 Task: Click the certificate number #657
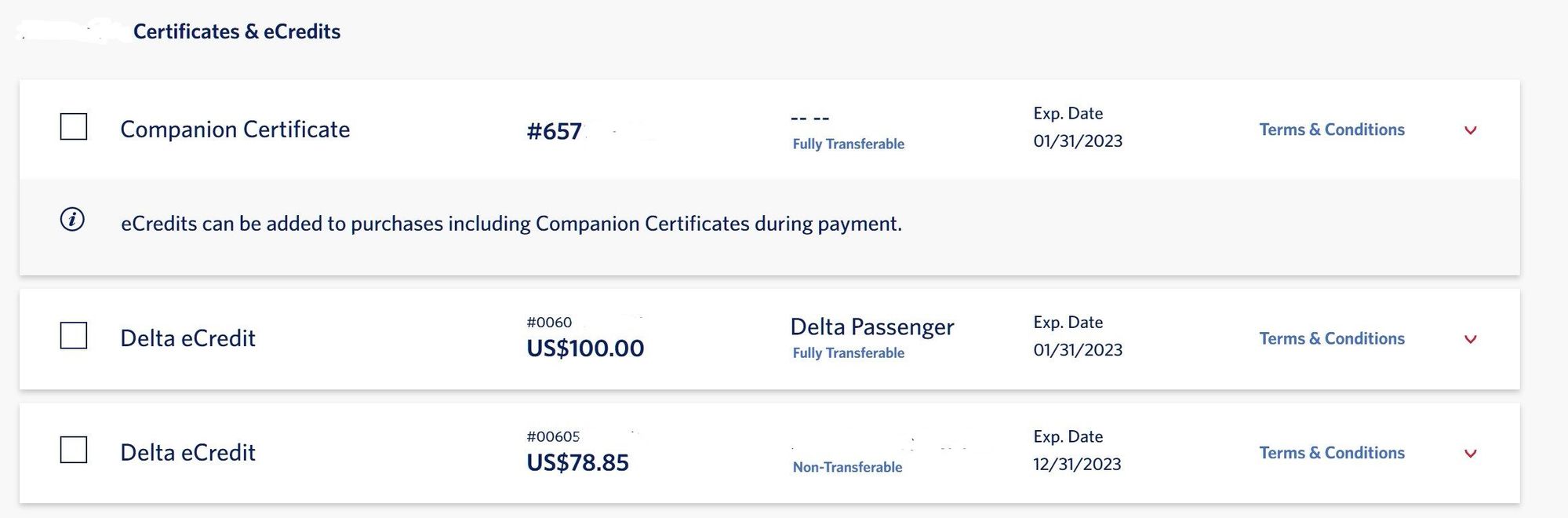point(554,131)
